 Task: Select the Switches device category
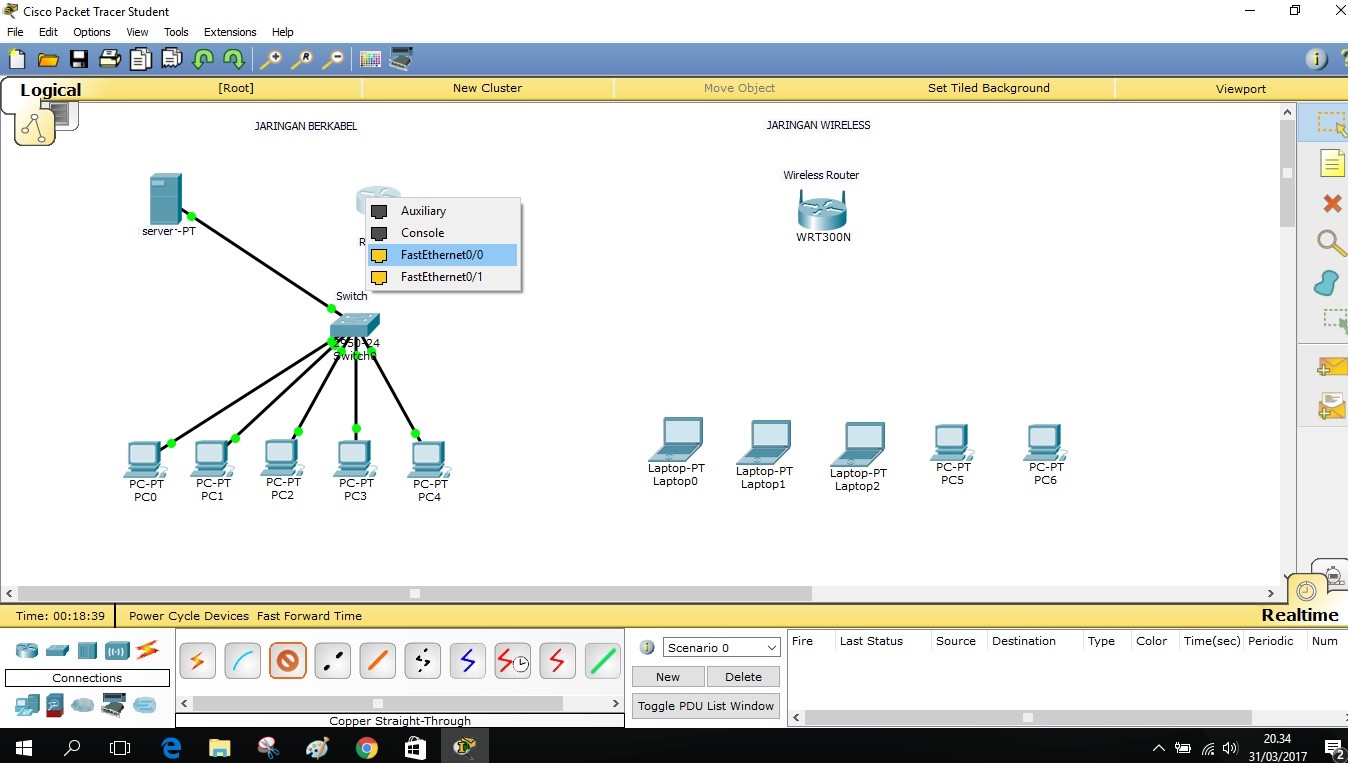(x=57, y=651)
